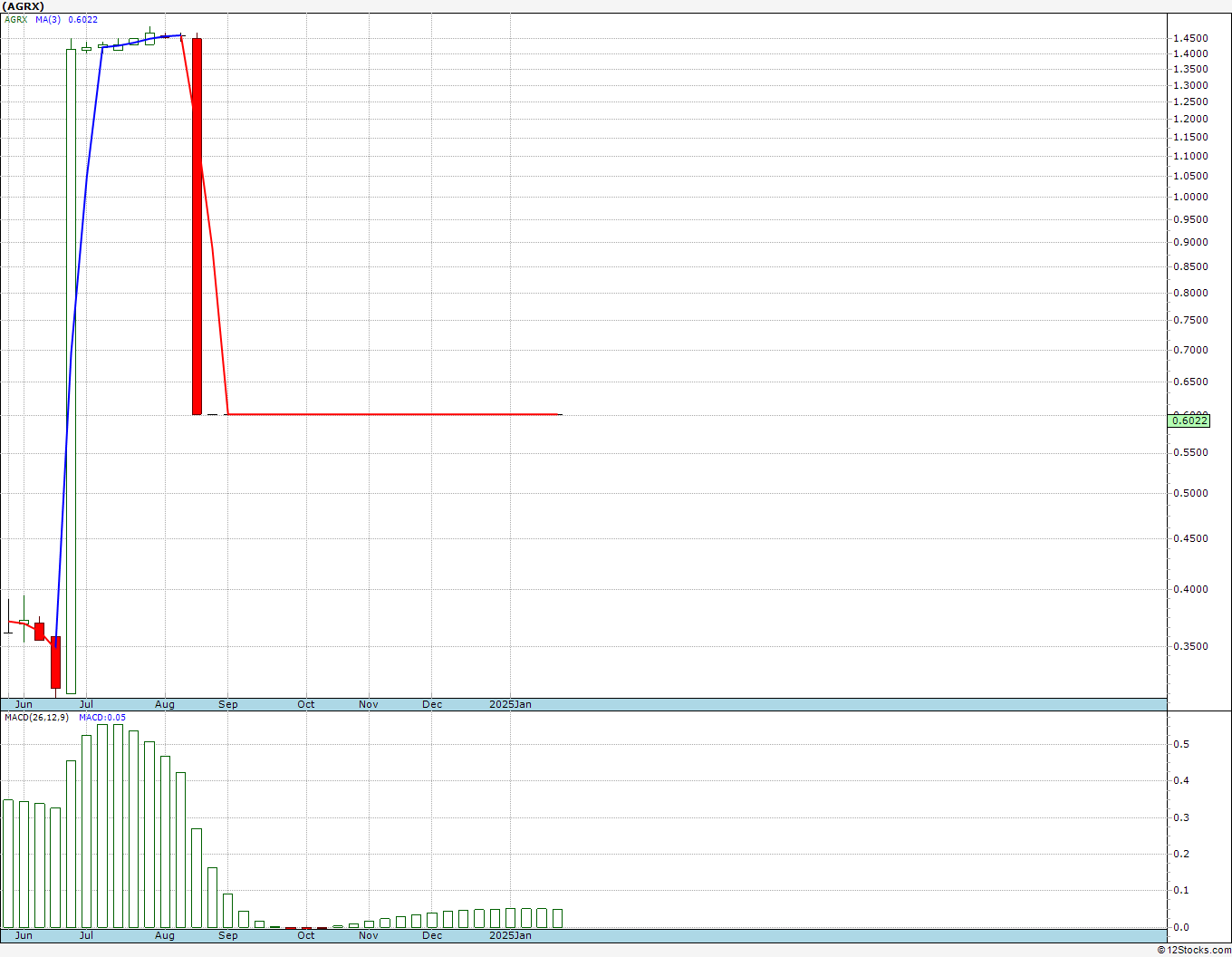Click the flat red moving average line near November
1232x957 pixels.
click(369, 414)
